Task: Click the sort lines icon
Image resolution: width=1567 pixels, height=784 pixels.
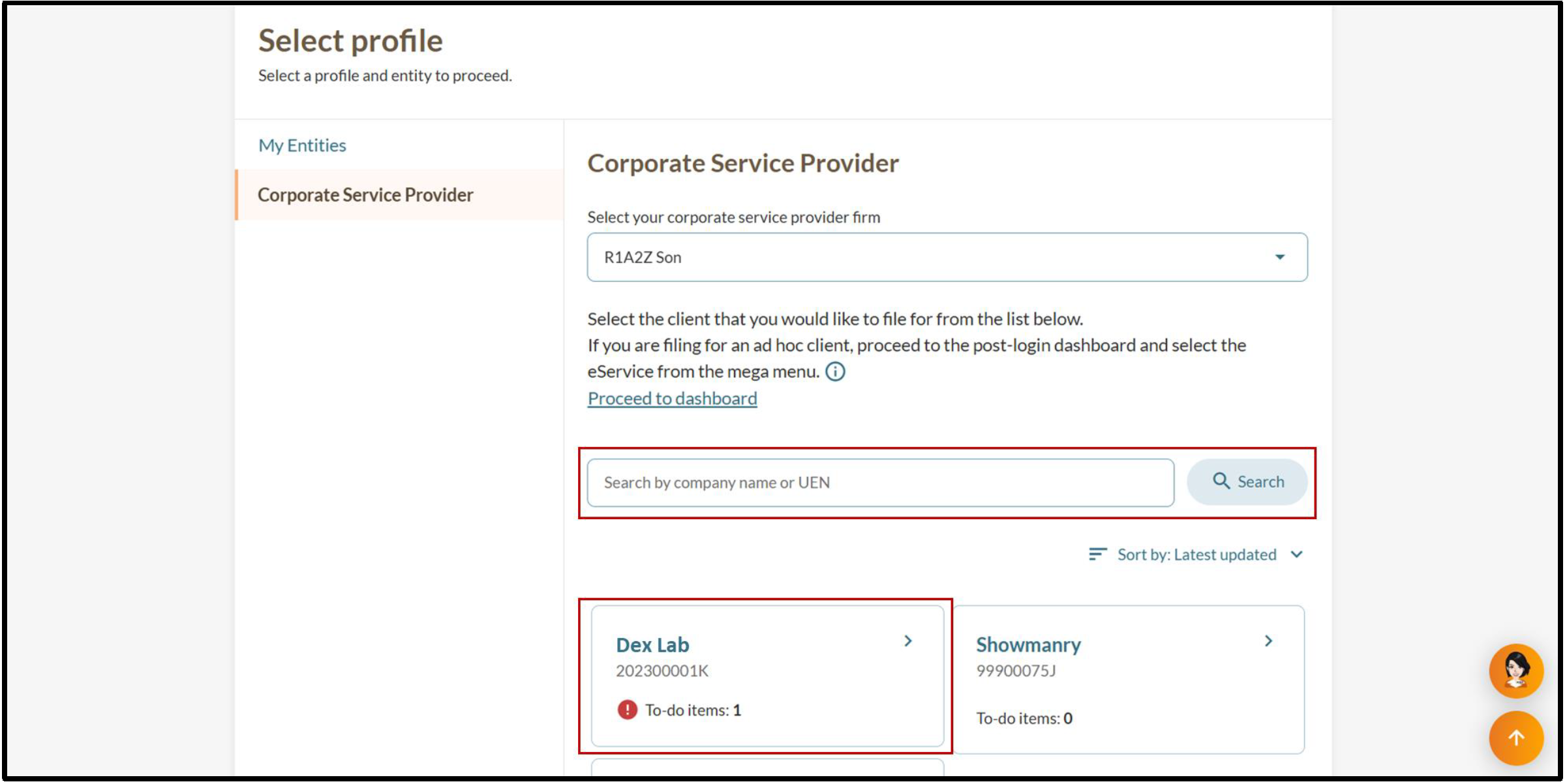Action: pos(1098,555)
